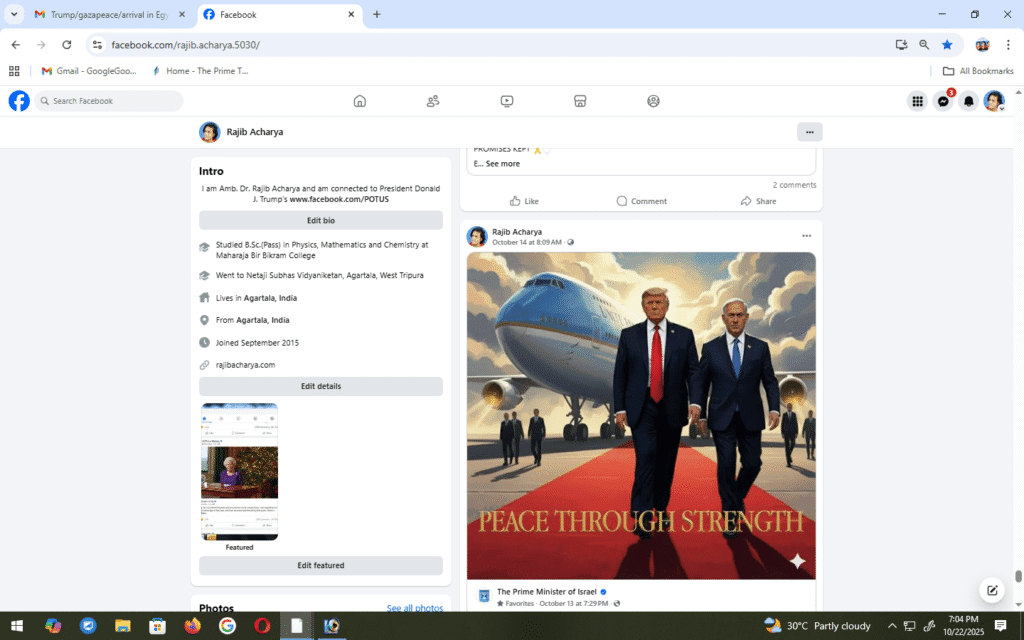Open the See all photos link
Viewport: 1024px width, 640px height.
(414, 608)
